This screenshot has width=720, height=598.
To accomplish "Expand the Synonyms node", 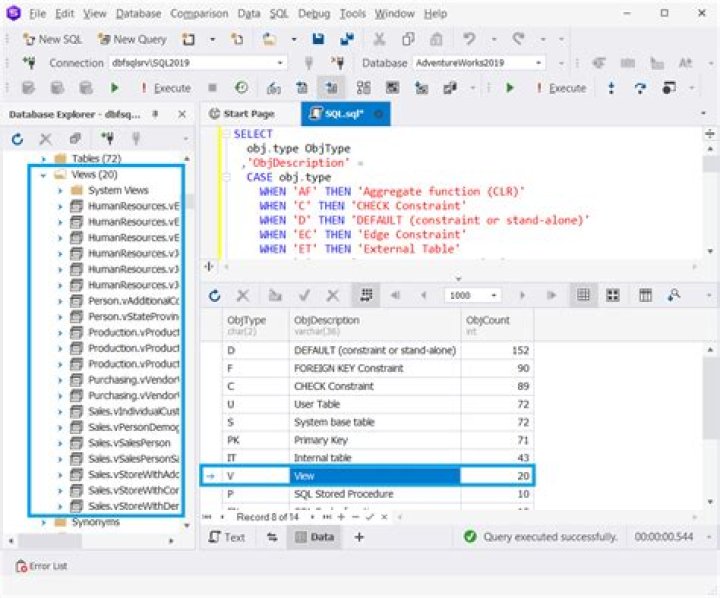I will (44, 523).
